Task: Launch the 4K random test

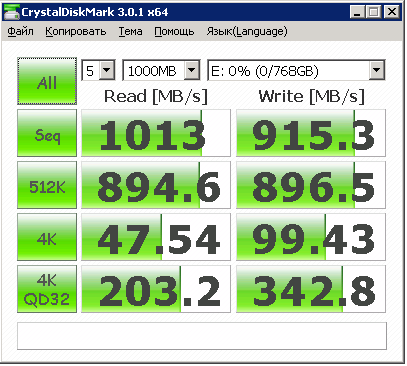Action: point(47,237)
